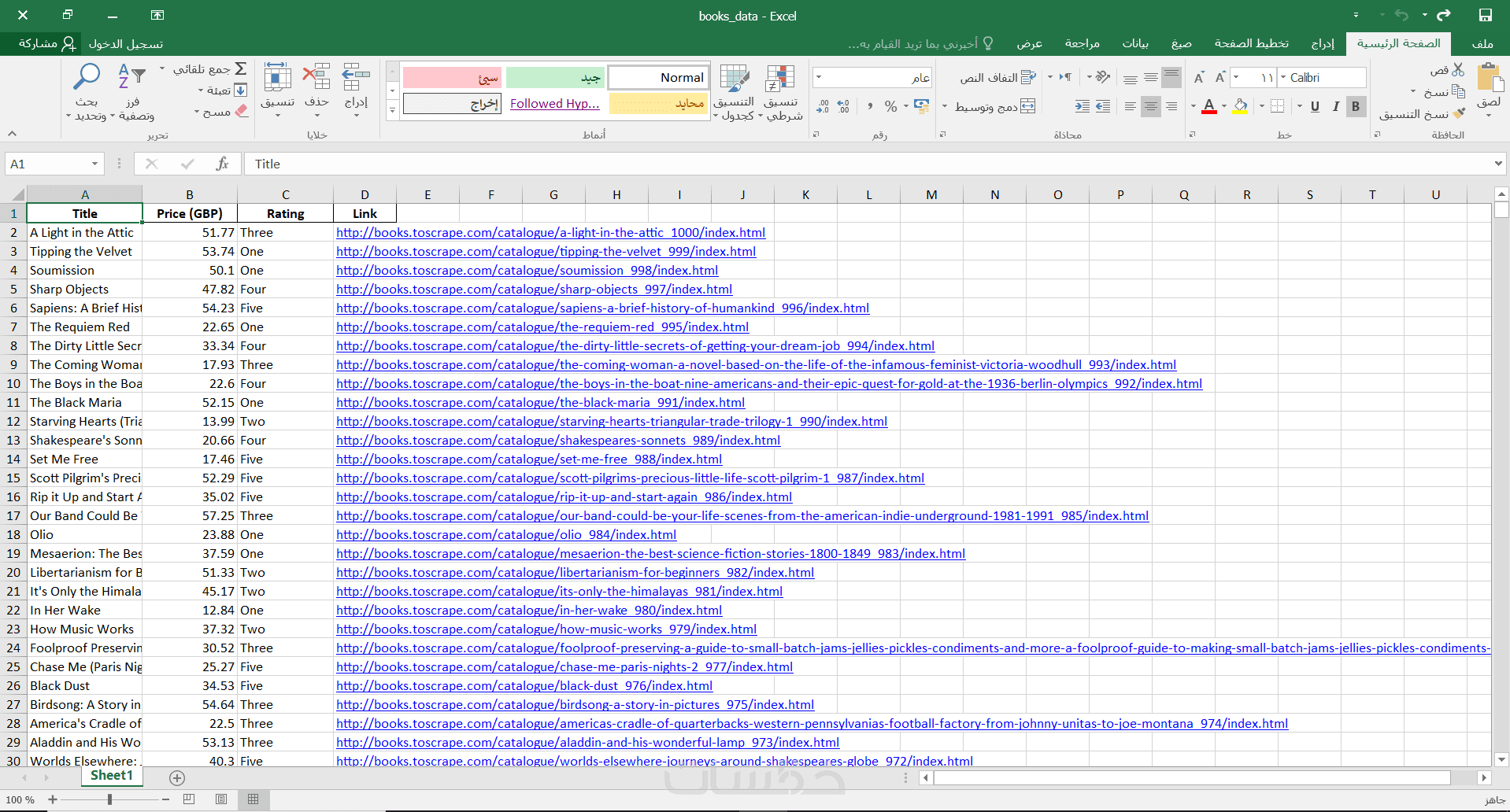Click the orientation (angled text) icon
This screenshot has width=1510, height=812.
click(1102, 77)
